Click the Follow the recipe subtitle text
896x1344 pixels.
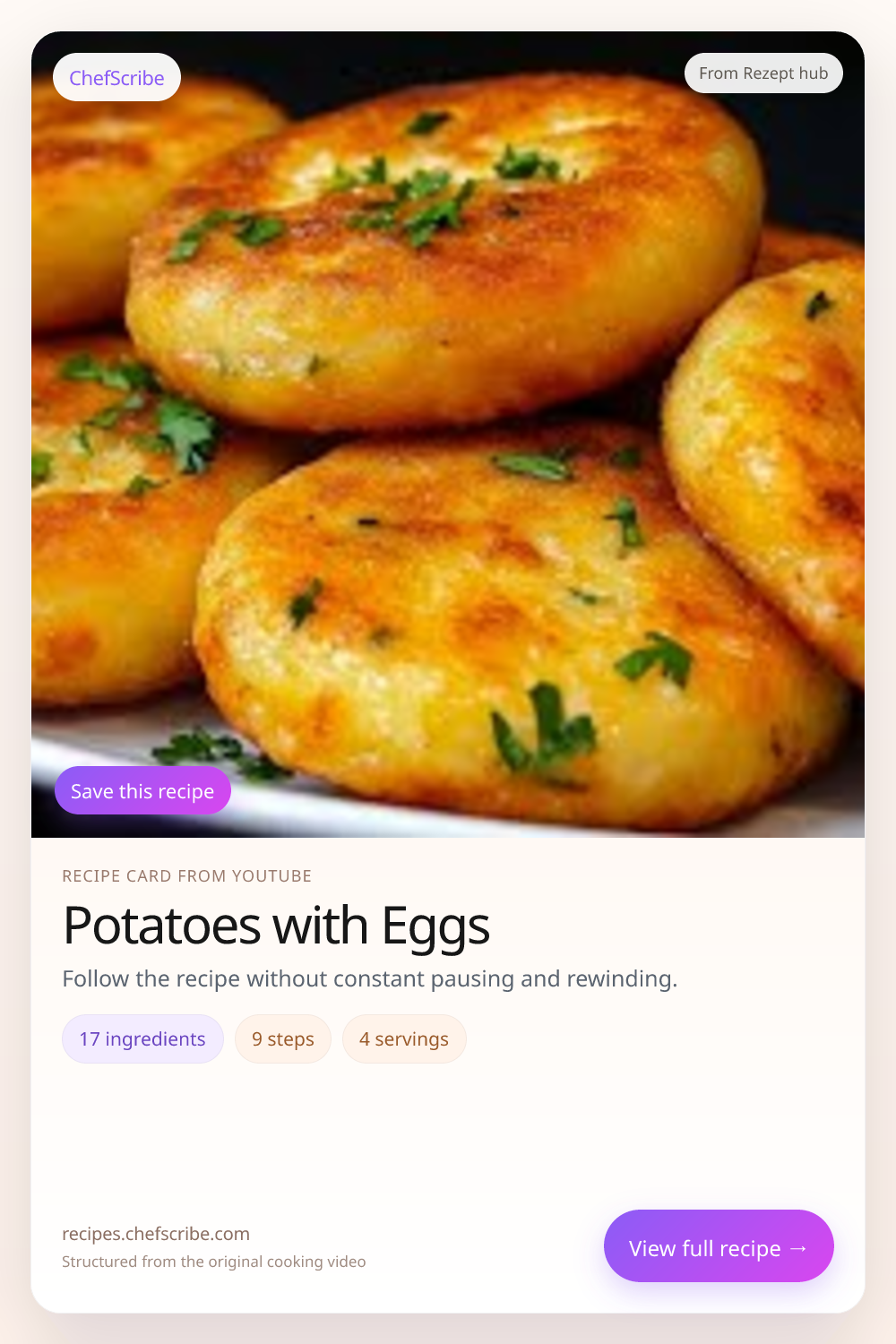(369, 978)
